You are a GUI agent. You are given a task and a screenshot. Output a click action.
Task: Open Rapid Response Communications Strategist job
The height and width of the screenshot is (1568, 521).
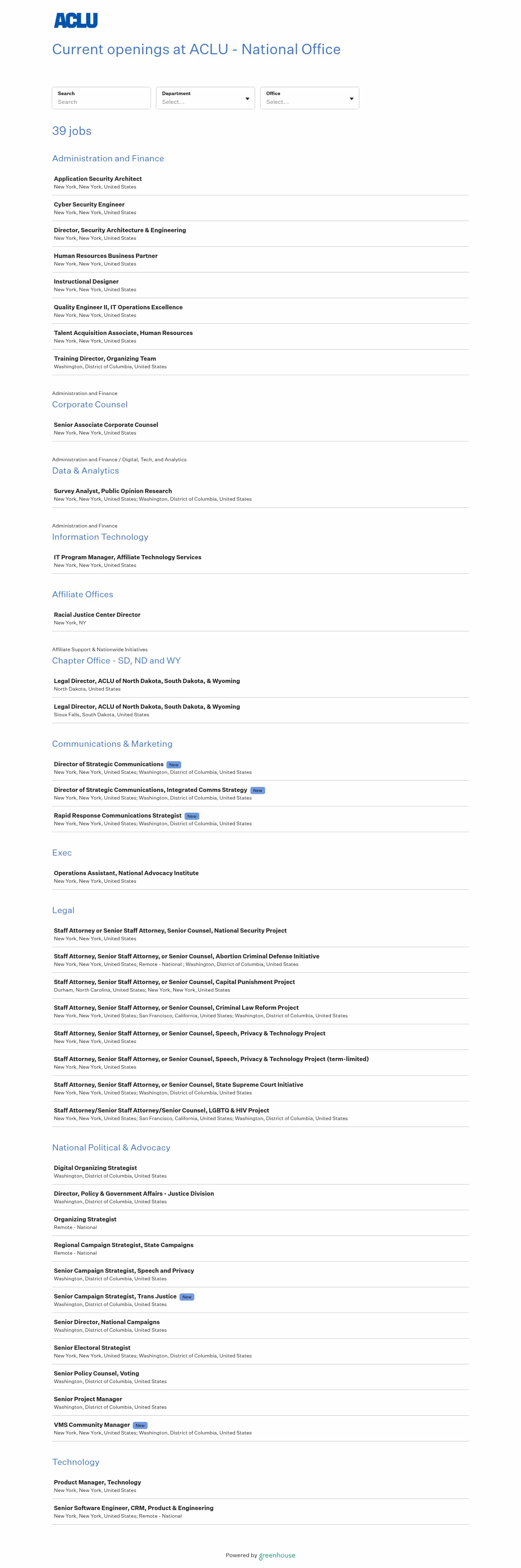118,815
